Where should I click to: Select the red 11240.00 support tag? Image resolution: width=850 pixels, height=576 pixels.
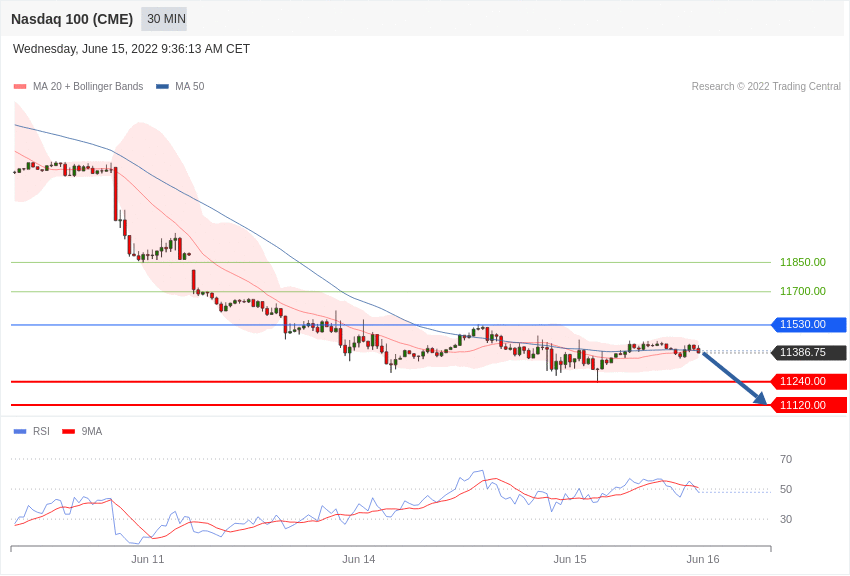[x=808, y=382]
